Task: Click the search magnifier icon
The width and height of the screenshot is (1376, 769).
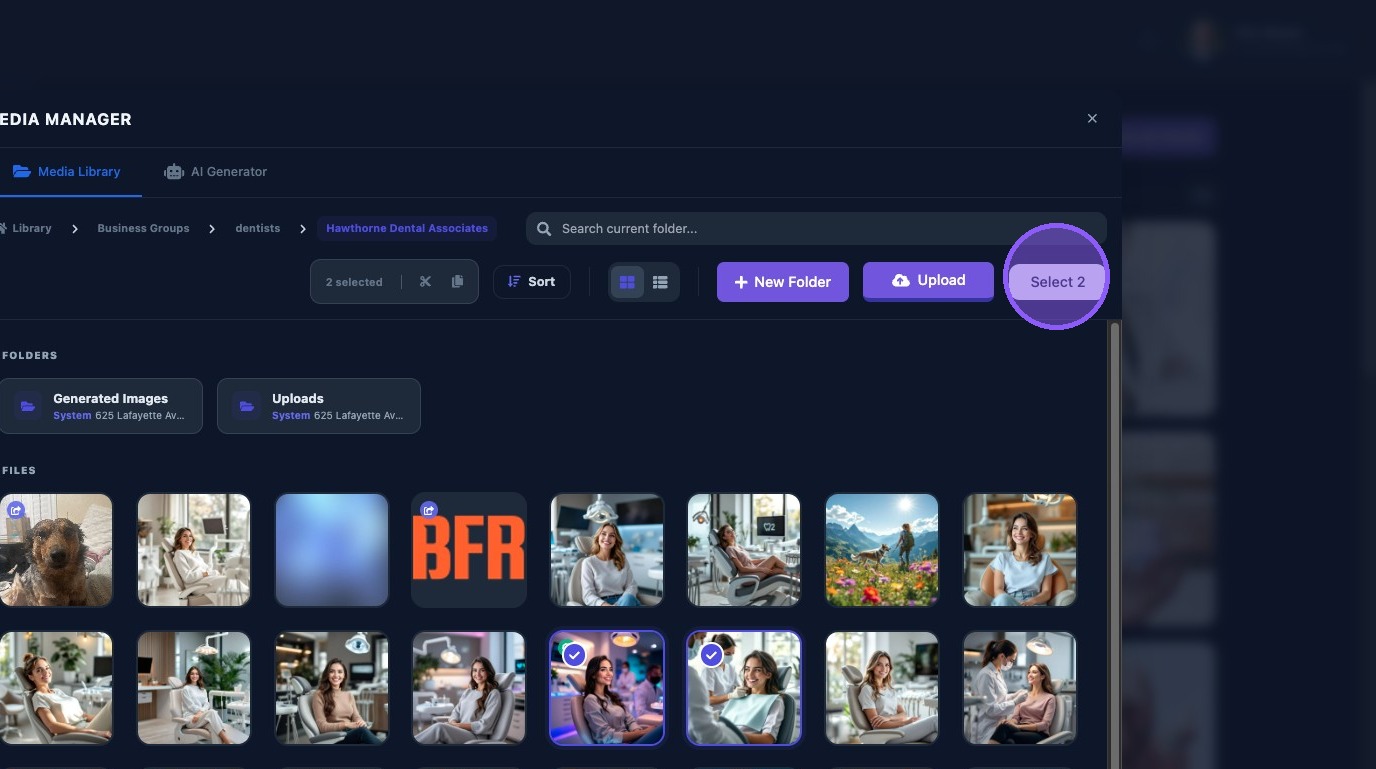Action: coord(544,229)
